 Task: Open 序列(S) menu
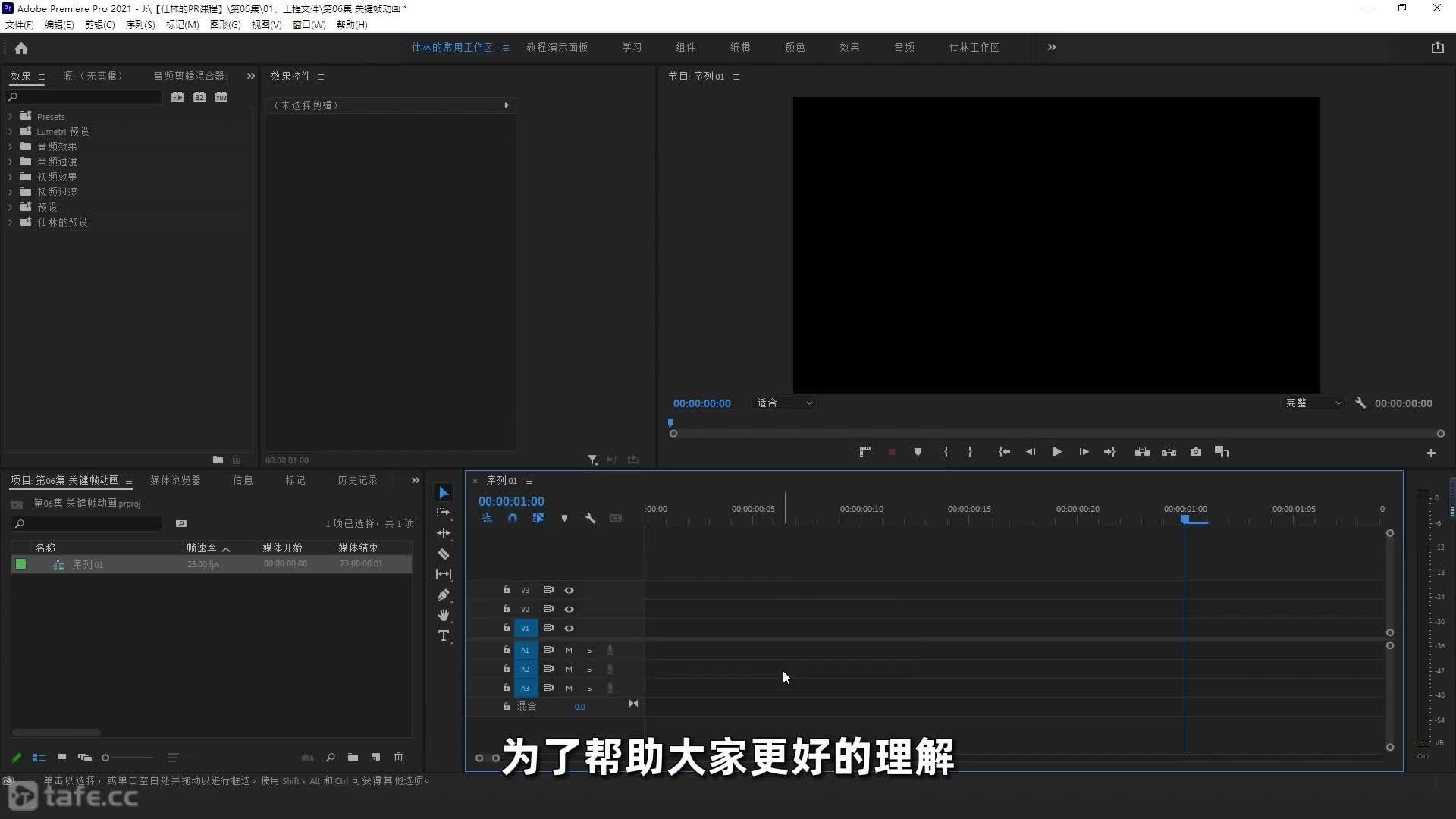(140, 25)
